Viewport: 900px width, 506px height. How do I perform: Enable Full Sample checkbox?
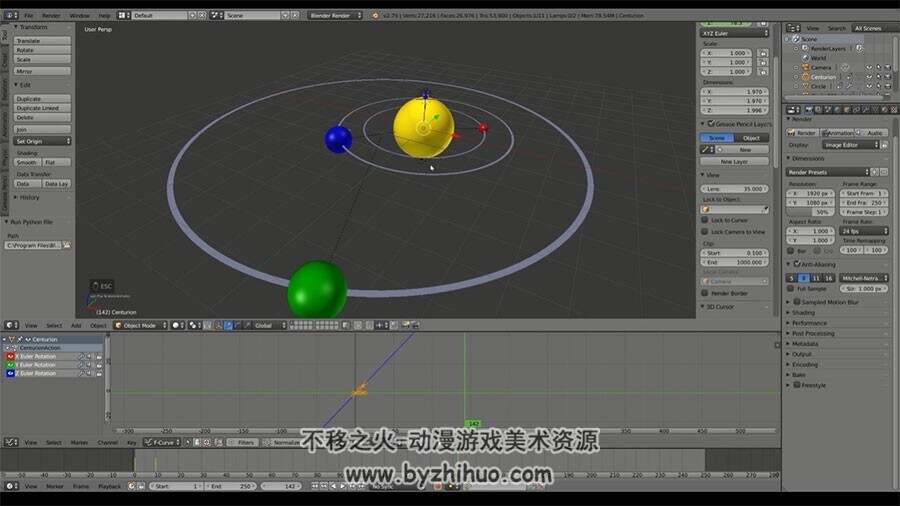click(791, 289)
